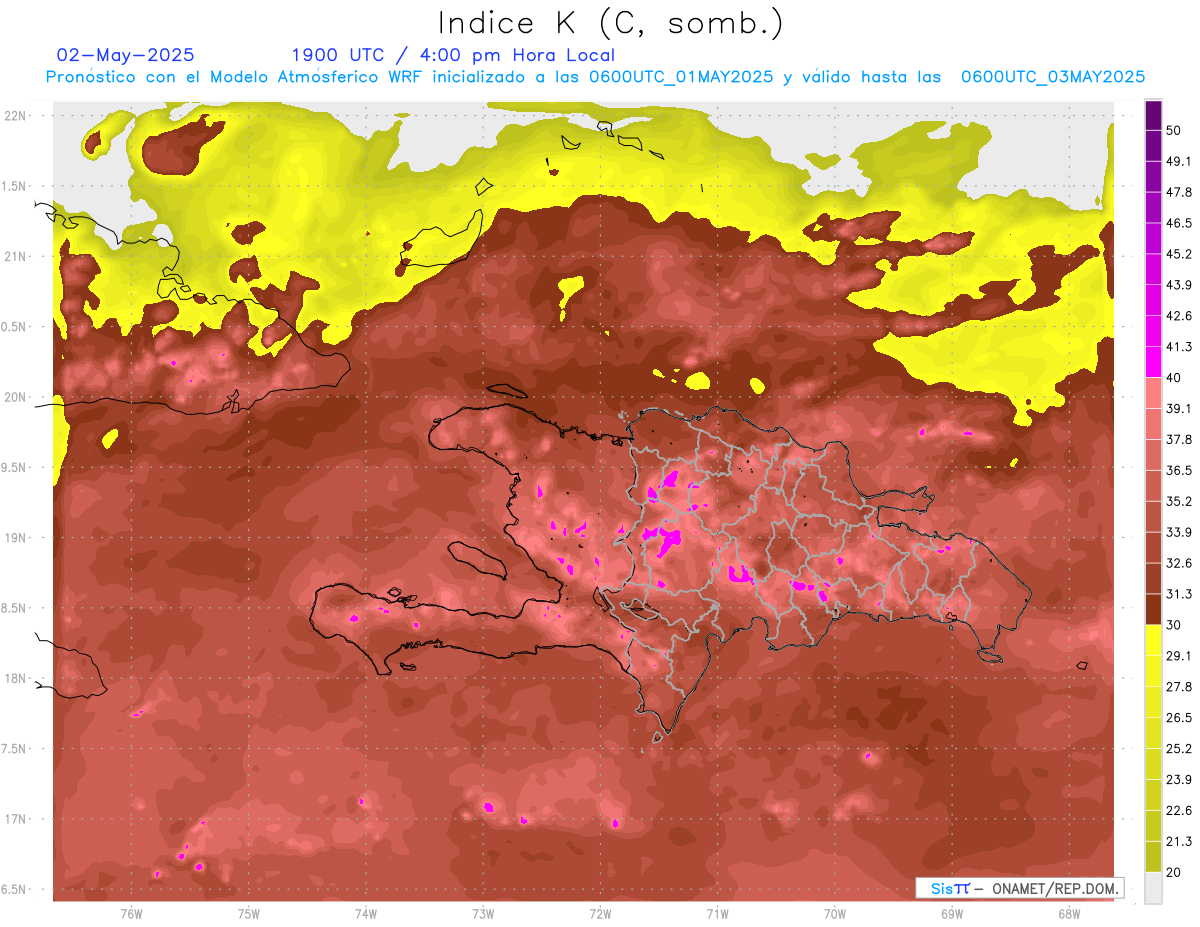Click the "33.9" color bar value

[1179, 532]
